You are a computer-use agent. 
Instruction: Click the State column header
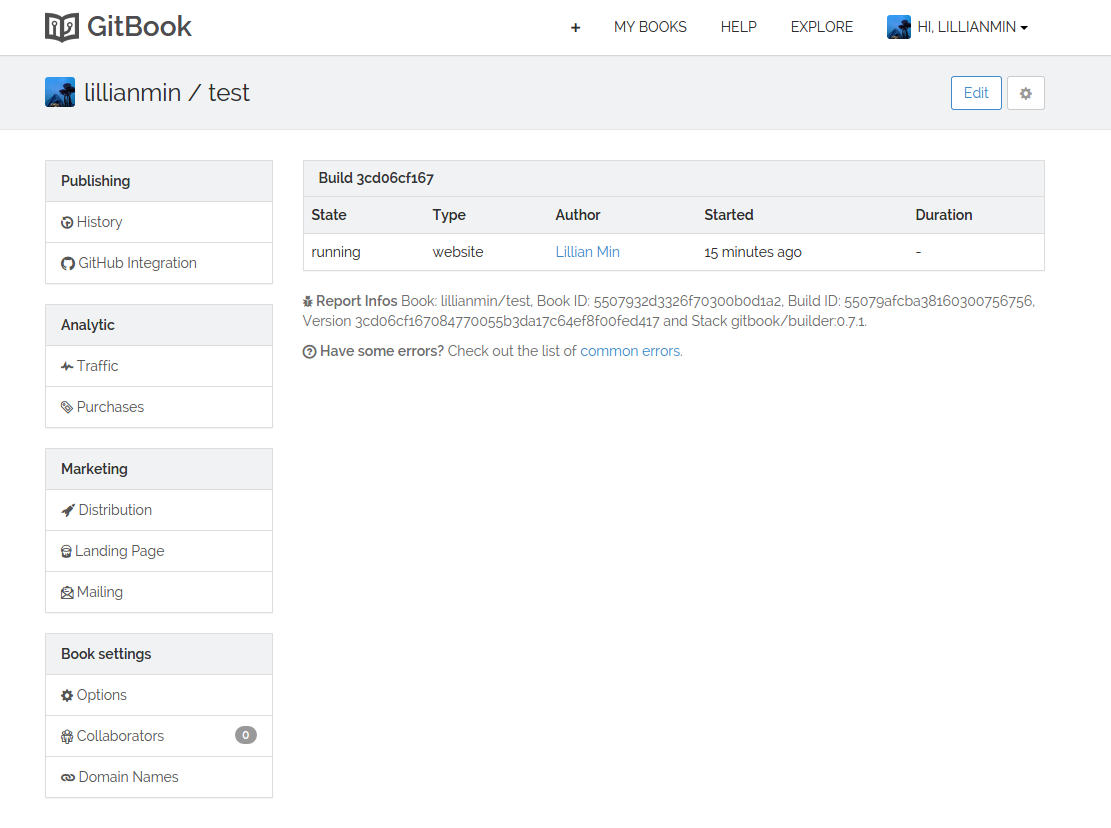329,215
